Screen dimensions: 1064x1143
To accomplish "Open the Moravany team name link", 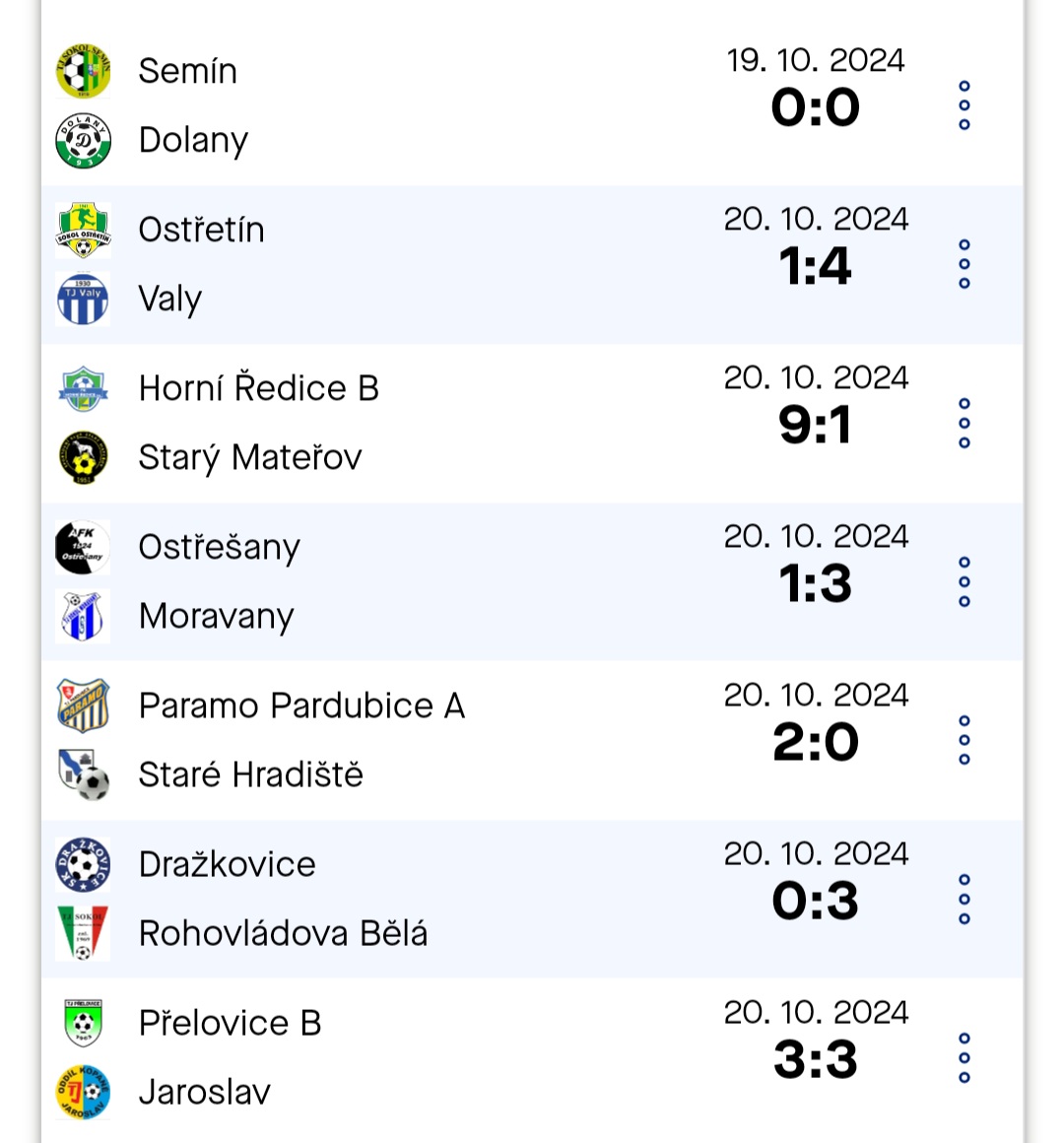I will point(217,617).
